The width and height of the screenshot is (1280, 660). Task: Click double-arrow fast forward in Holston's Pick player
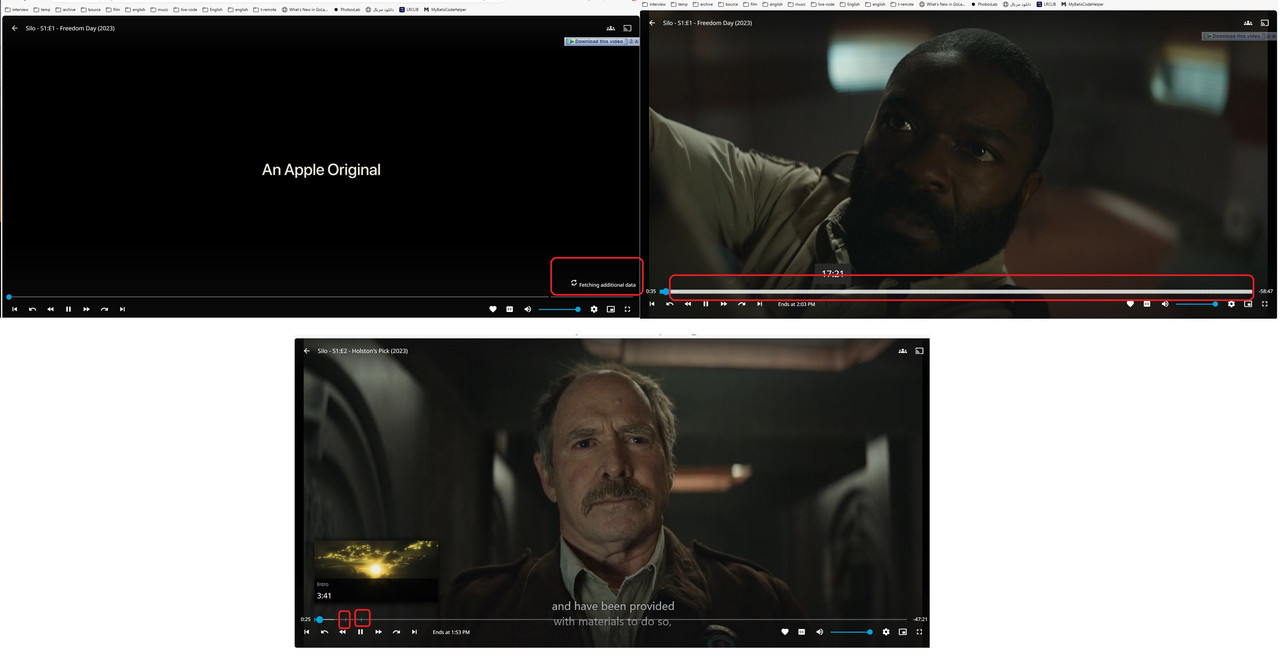coord(379,632)
